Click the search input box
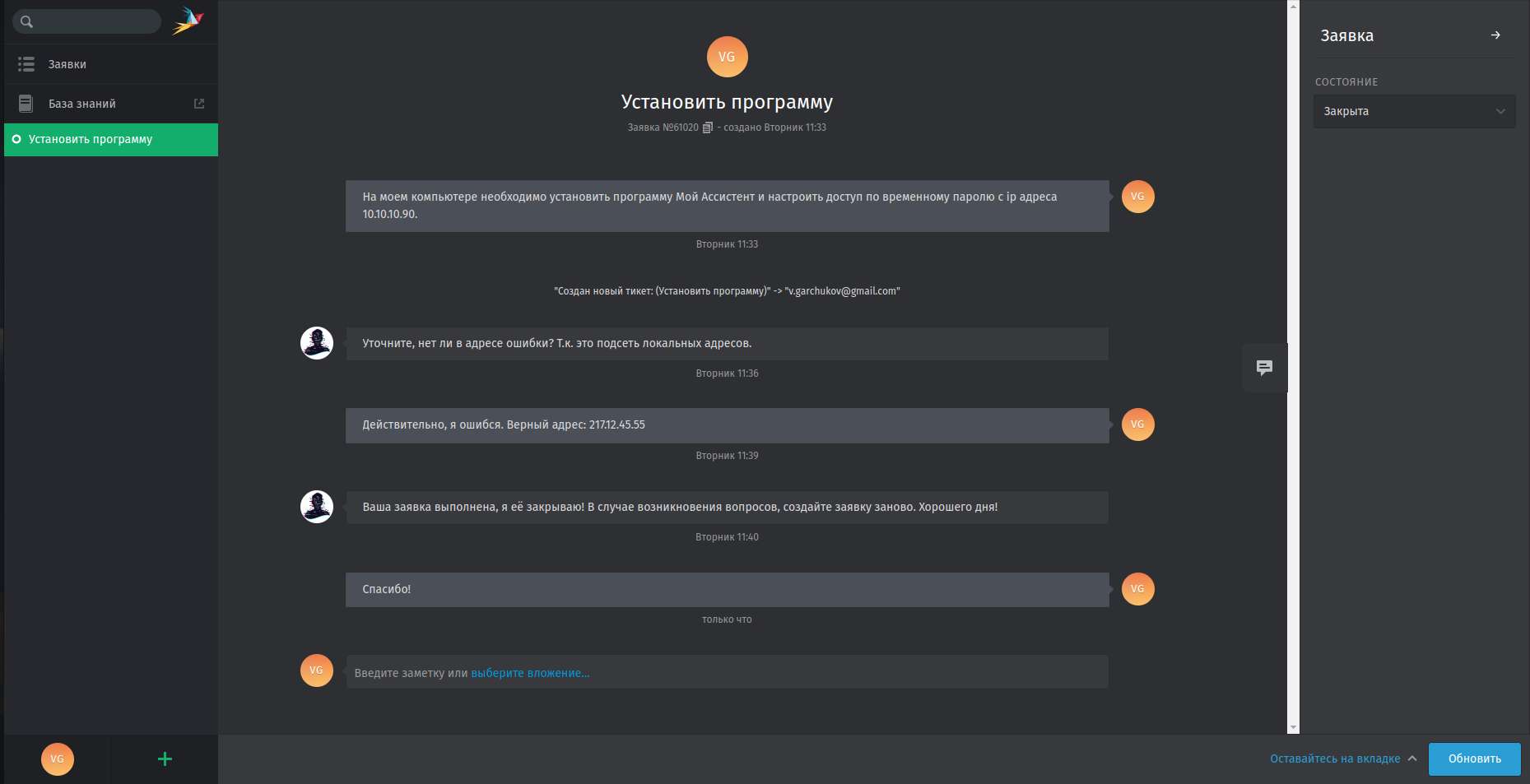Image resolution: width=1530 pixels, height=784 pixels. point(95,22)
